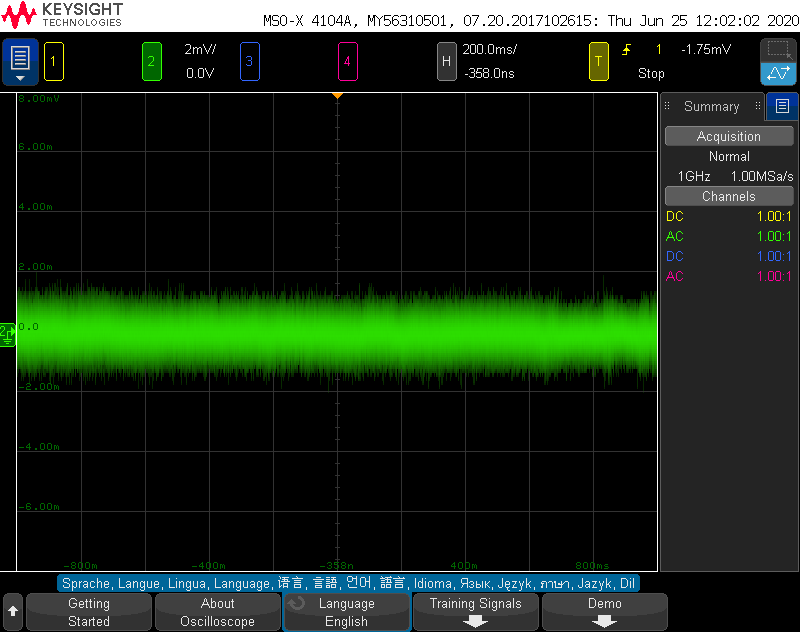
Task: Toggle channel 1 button
Action: click(x=54, y=62)
